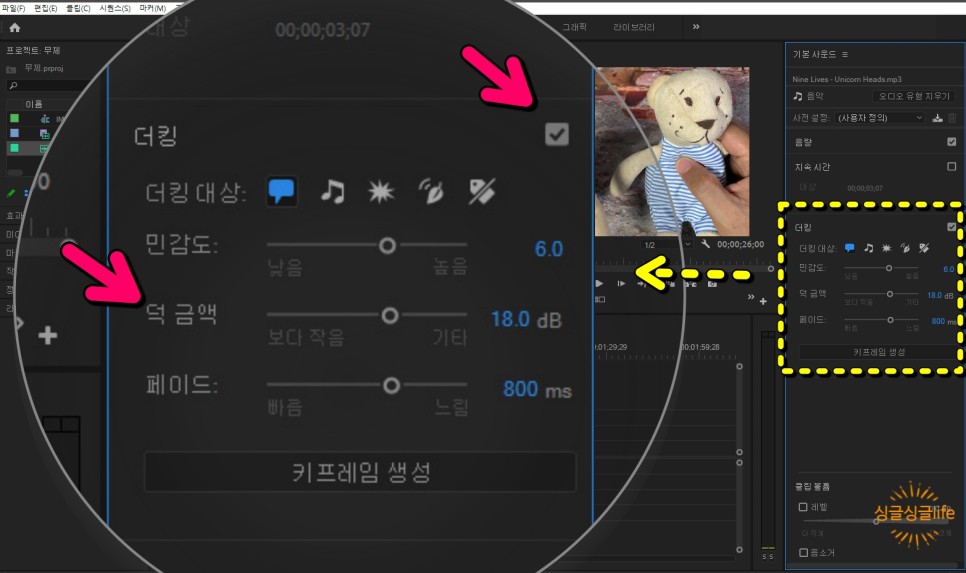Image resolution: width=966 pixels, height=573 pixels.
Task: Switch to the 그래픽 workspace
Action: [x=574, y=27]
